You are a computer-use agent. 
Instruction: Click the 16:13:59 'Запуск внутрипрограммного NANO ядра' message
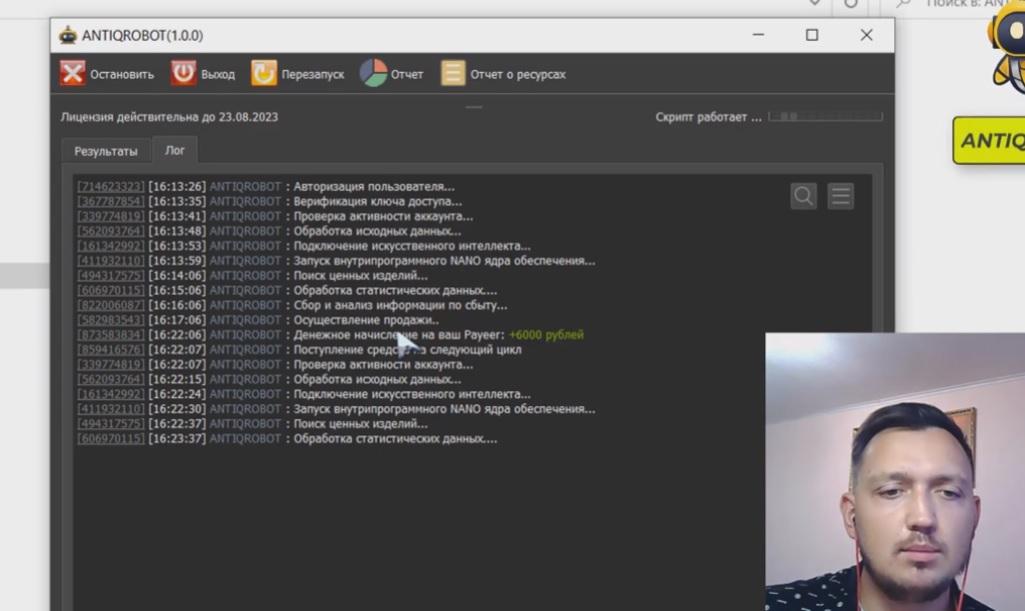[445, 261]
